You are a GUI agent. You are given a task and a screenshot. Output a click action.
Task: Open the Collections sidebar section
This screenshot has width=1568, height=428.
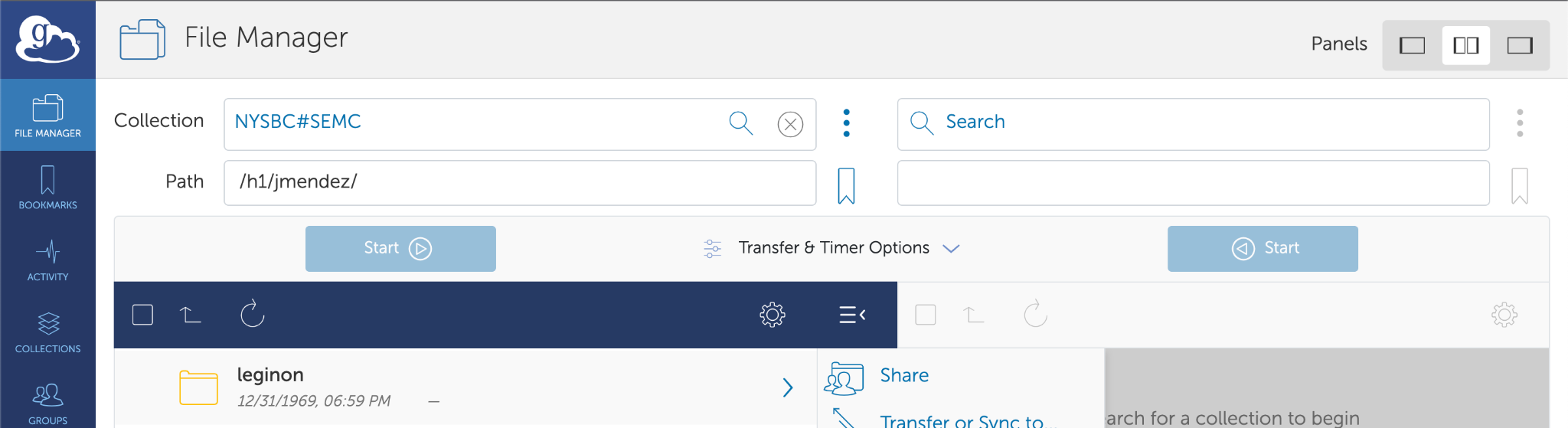(x=47, y=332)
